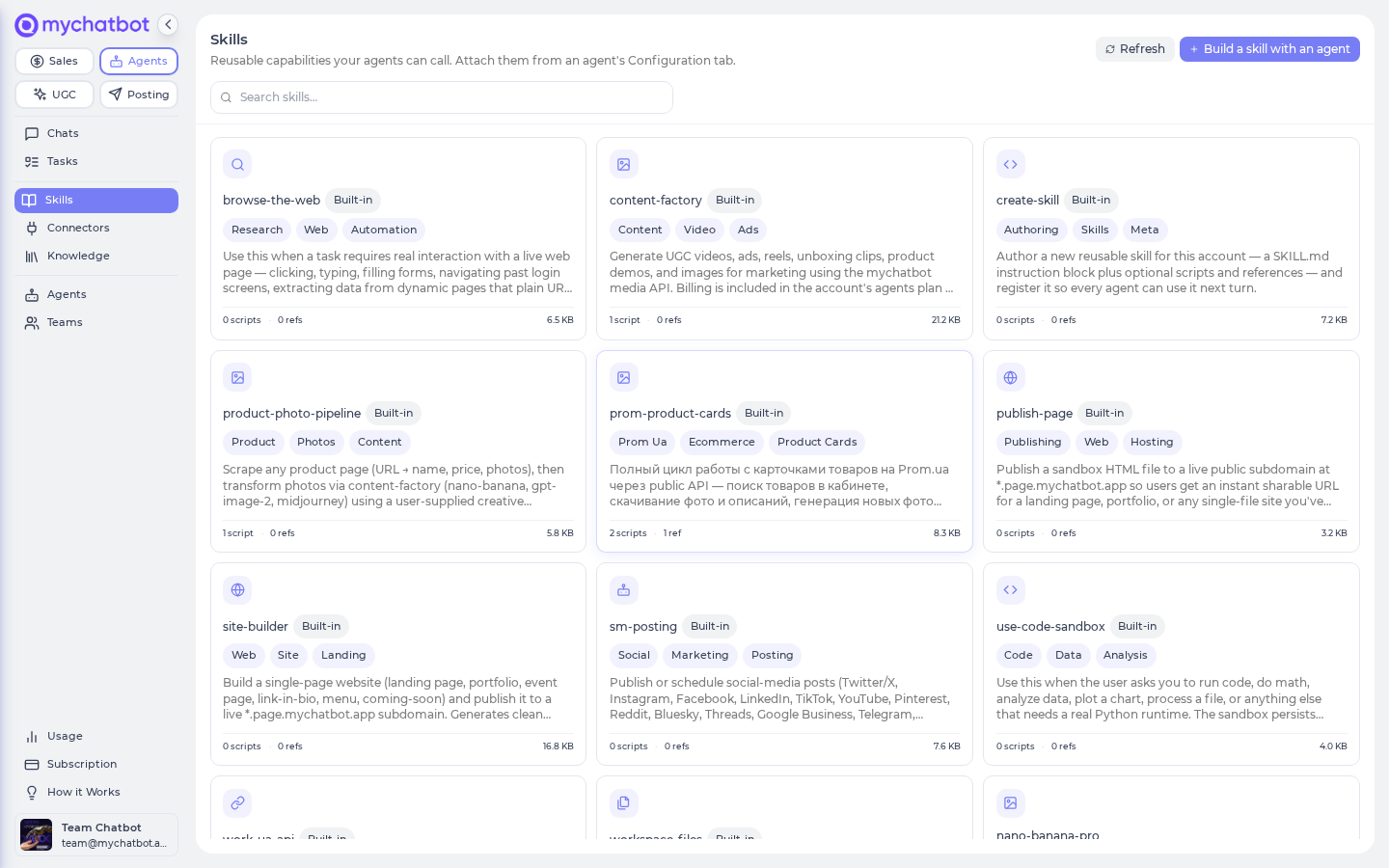Open Knowledge in the sidebar
The height and width of the screenshot is (868, 1389).
[96, 257]
